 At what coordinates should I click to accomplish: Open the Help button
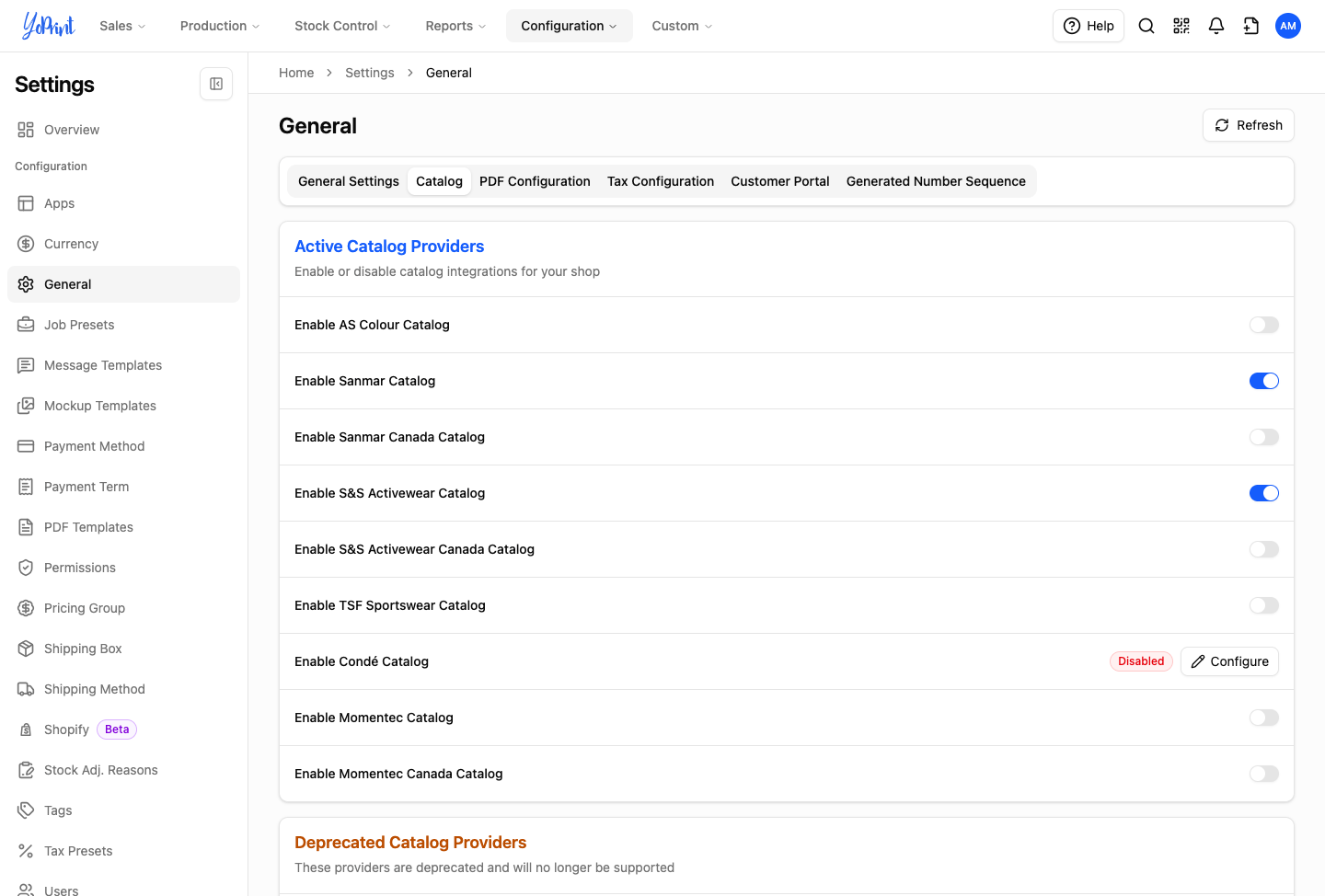pyautogui.click(x=1088, y=26)
